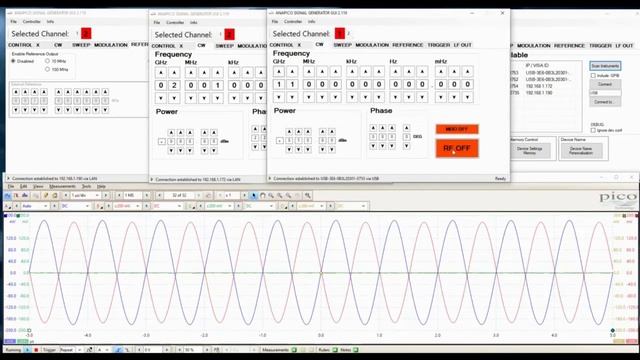Viewport: 640px width, 360px height.
Task: Toggle MOD OFF button in front generator window
Action: pyautogui.click(x=457, y=129)
